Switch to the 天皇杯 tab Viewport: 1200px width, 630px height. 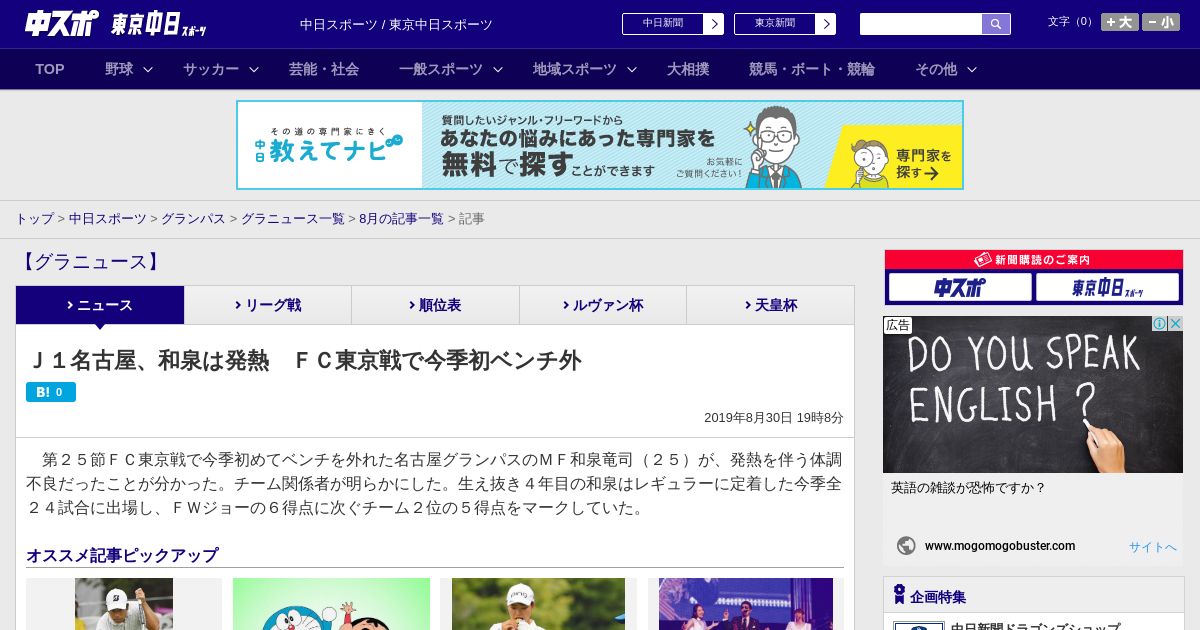click(x=770, y=305)
